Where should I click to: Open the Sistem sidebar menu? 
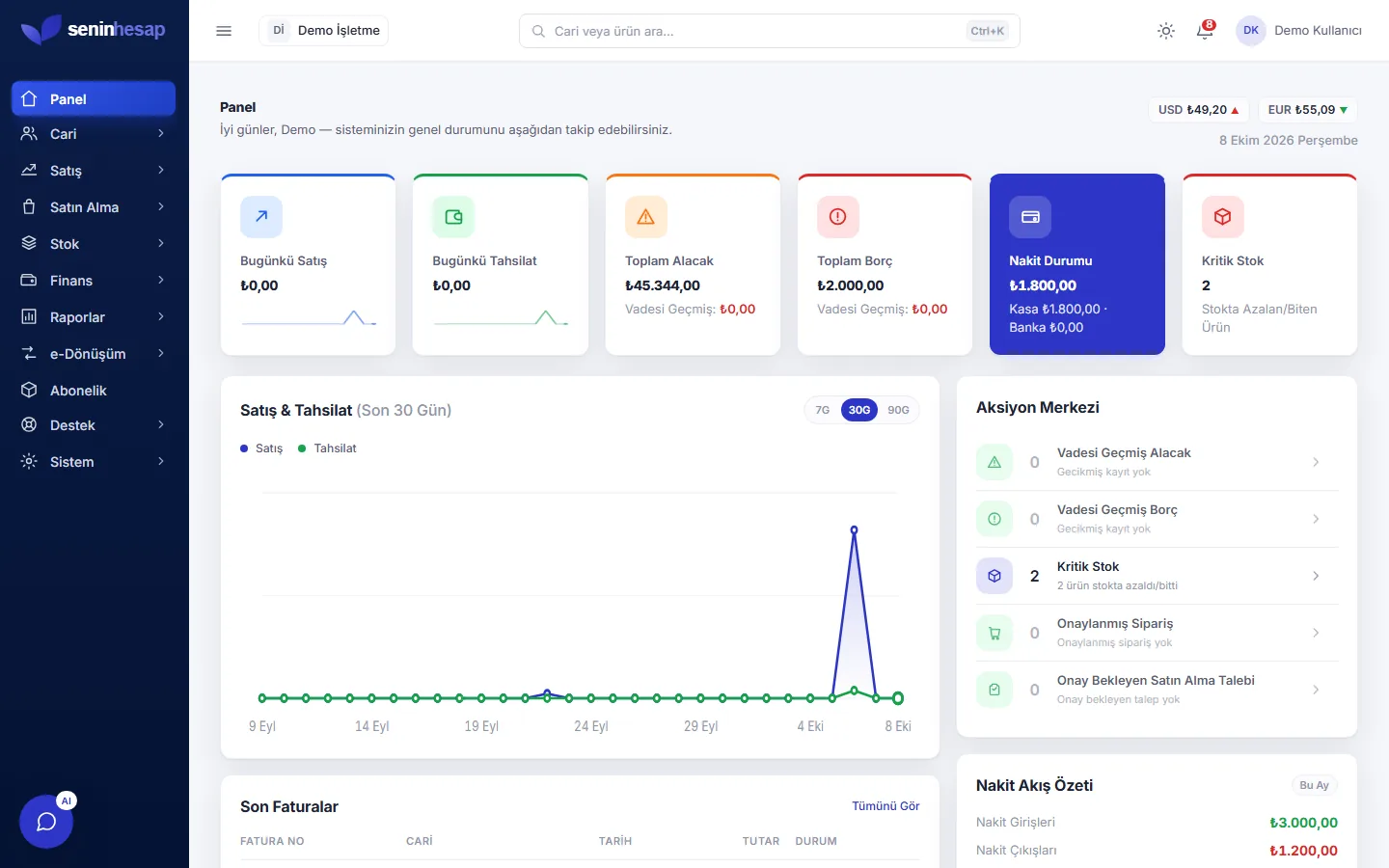click(x=94, y=462)
